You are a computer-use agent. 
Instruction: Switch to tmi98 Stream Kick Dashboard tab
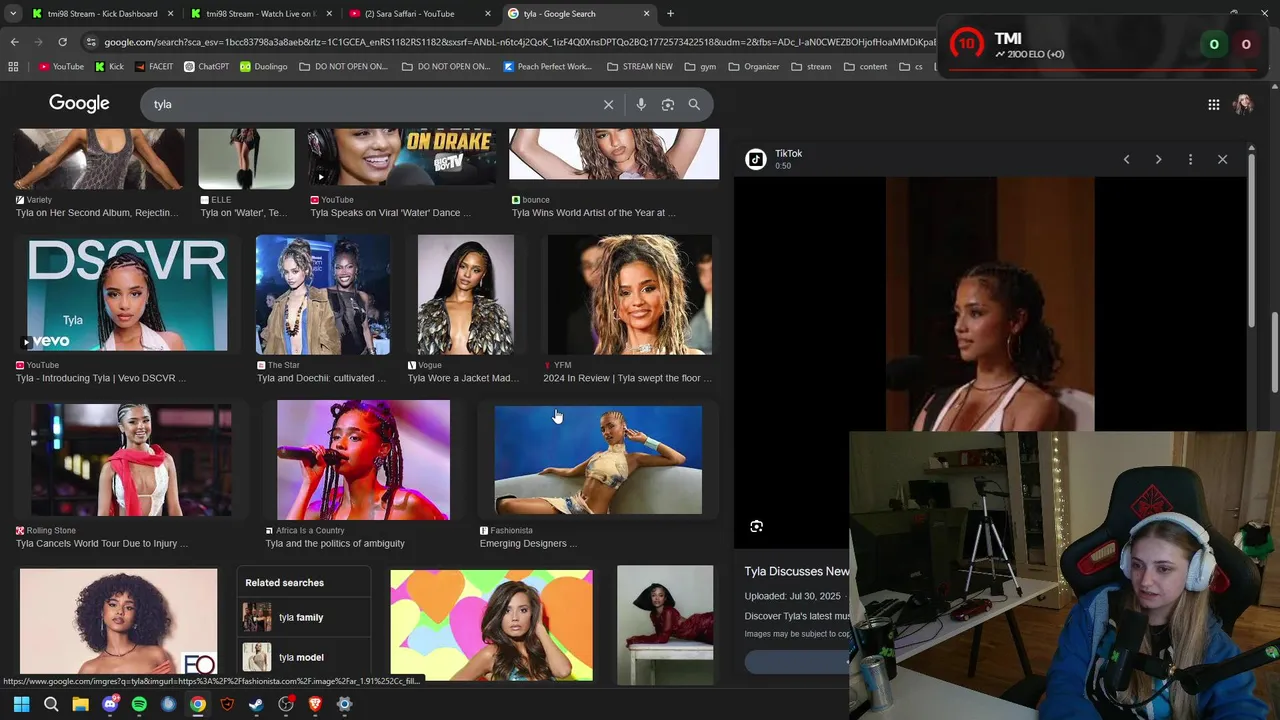point(100,14)
